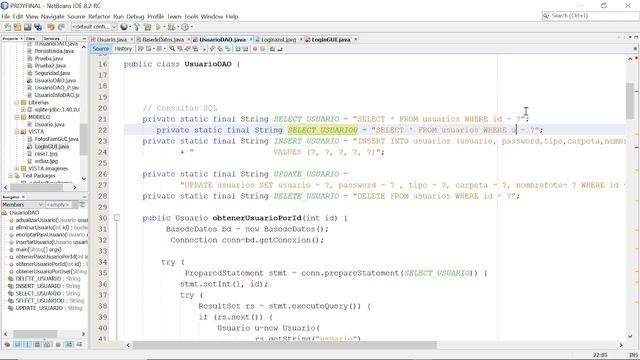Click the Undo toolbar icon
The height and width of the screenshot is (360, 640).
click(51, 27)
